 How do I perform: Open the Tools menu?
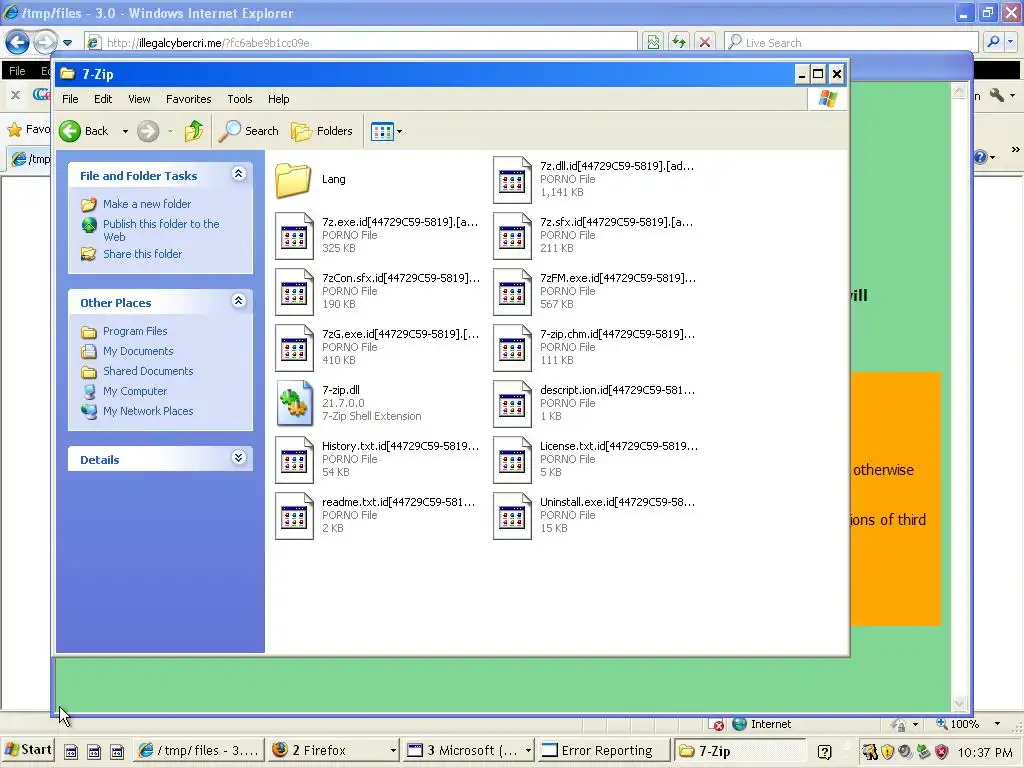240,99
